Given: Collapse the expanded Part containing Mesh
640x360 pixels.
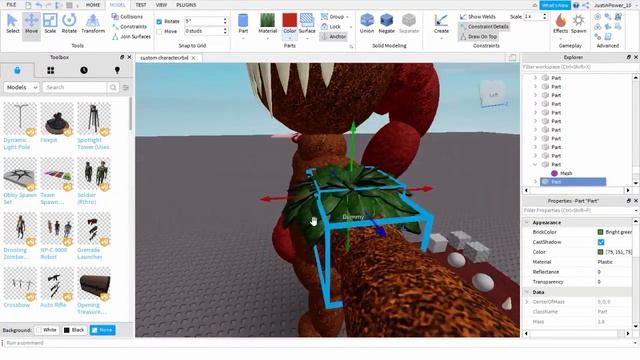Looking at the screenshot, I should (x=535, y=164).
